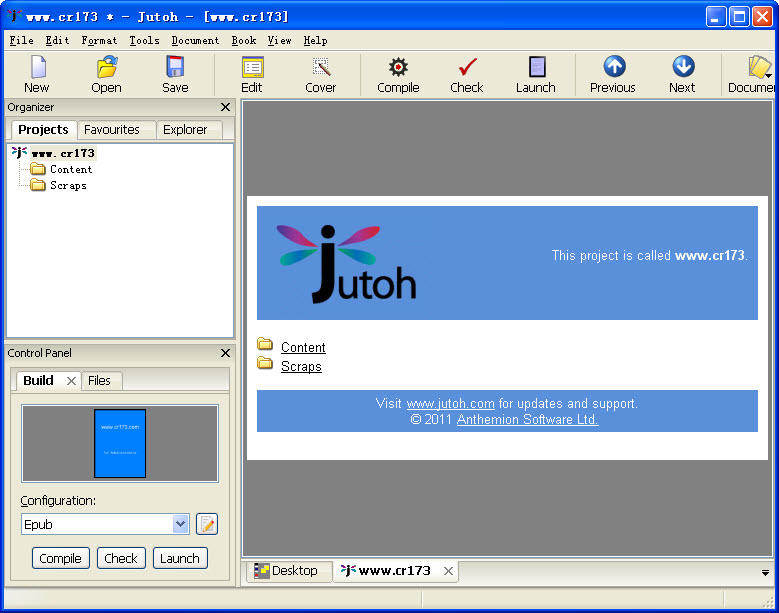Open the Document menu
This screenshot has height=613, width=779.
pyautogui.click(x=195, y=40)
